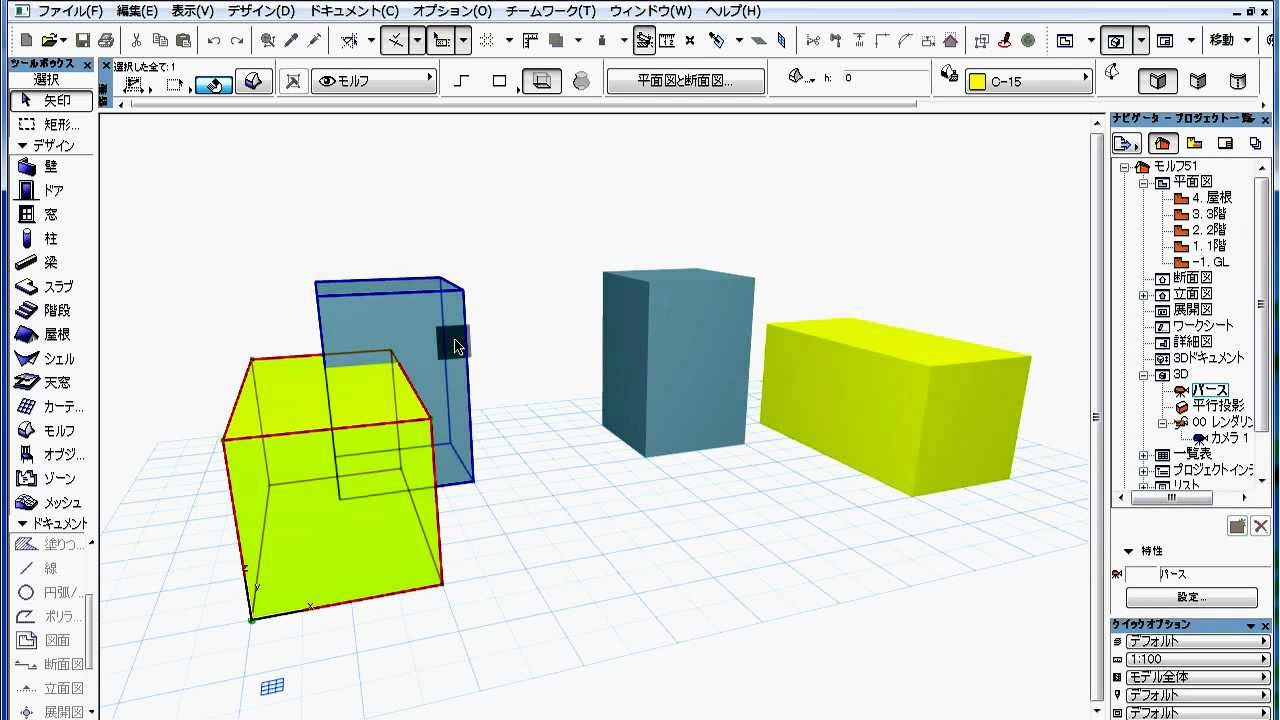
Task: Open the モデル全体 dropdown
Action: tap(1197, 677)
